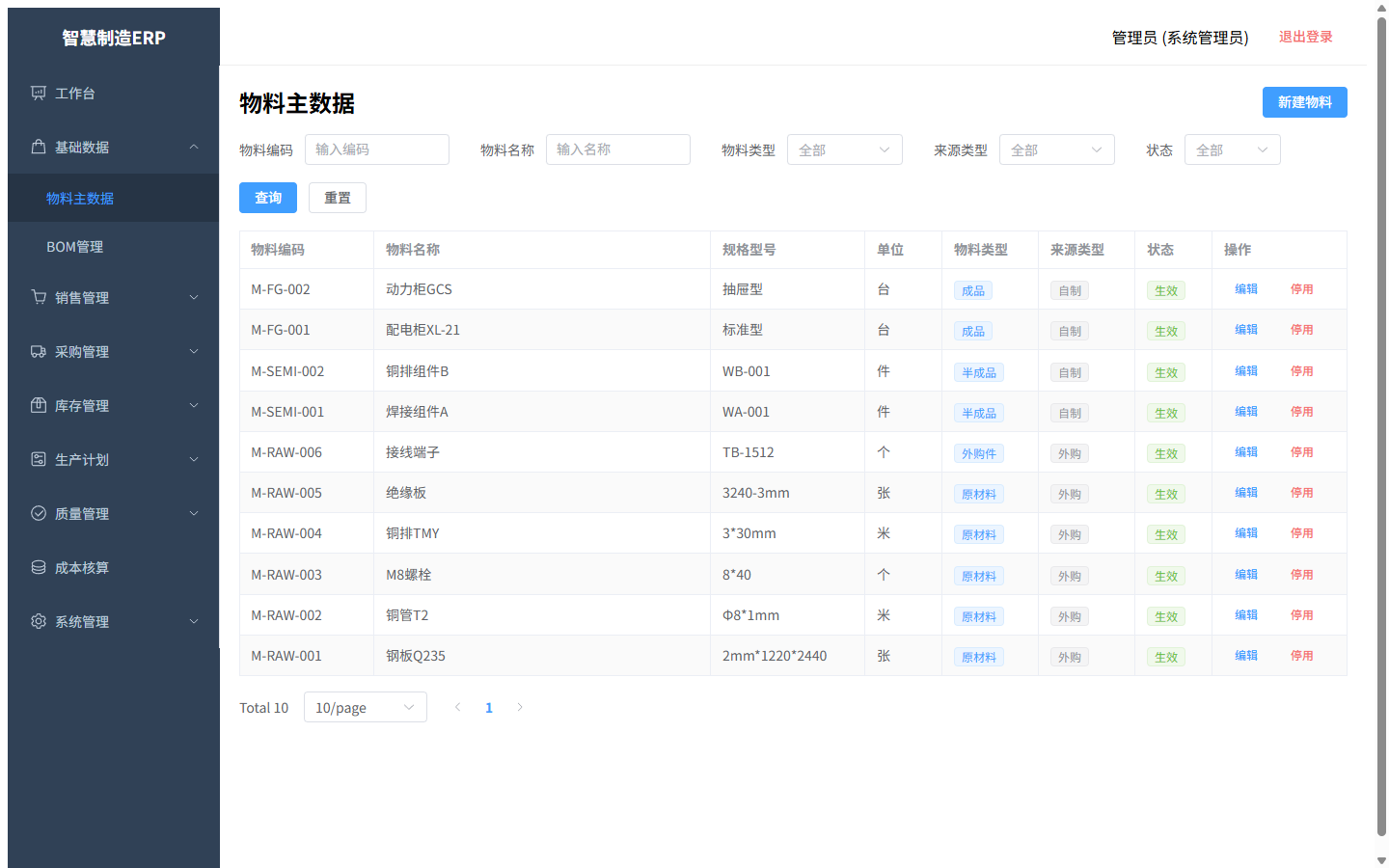Click the 系统管理 gear icon

39,622
